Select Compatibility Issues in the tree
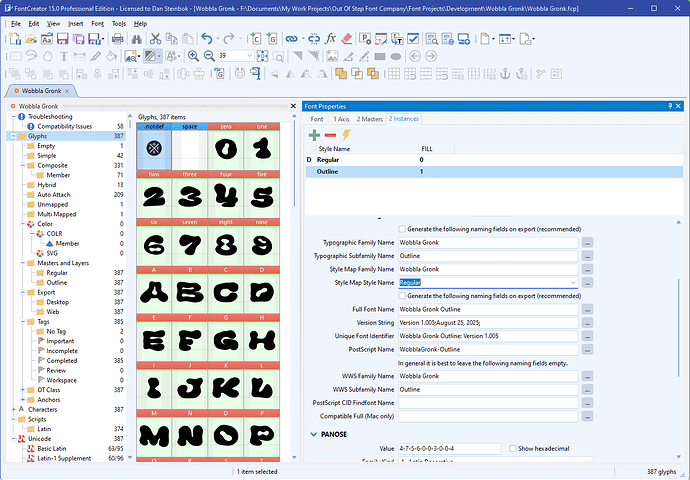The height and width of the screenshot is (480, 690). click(65, 126)
